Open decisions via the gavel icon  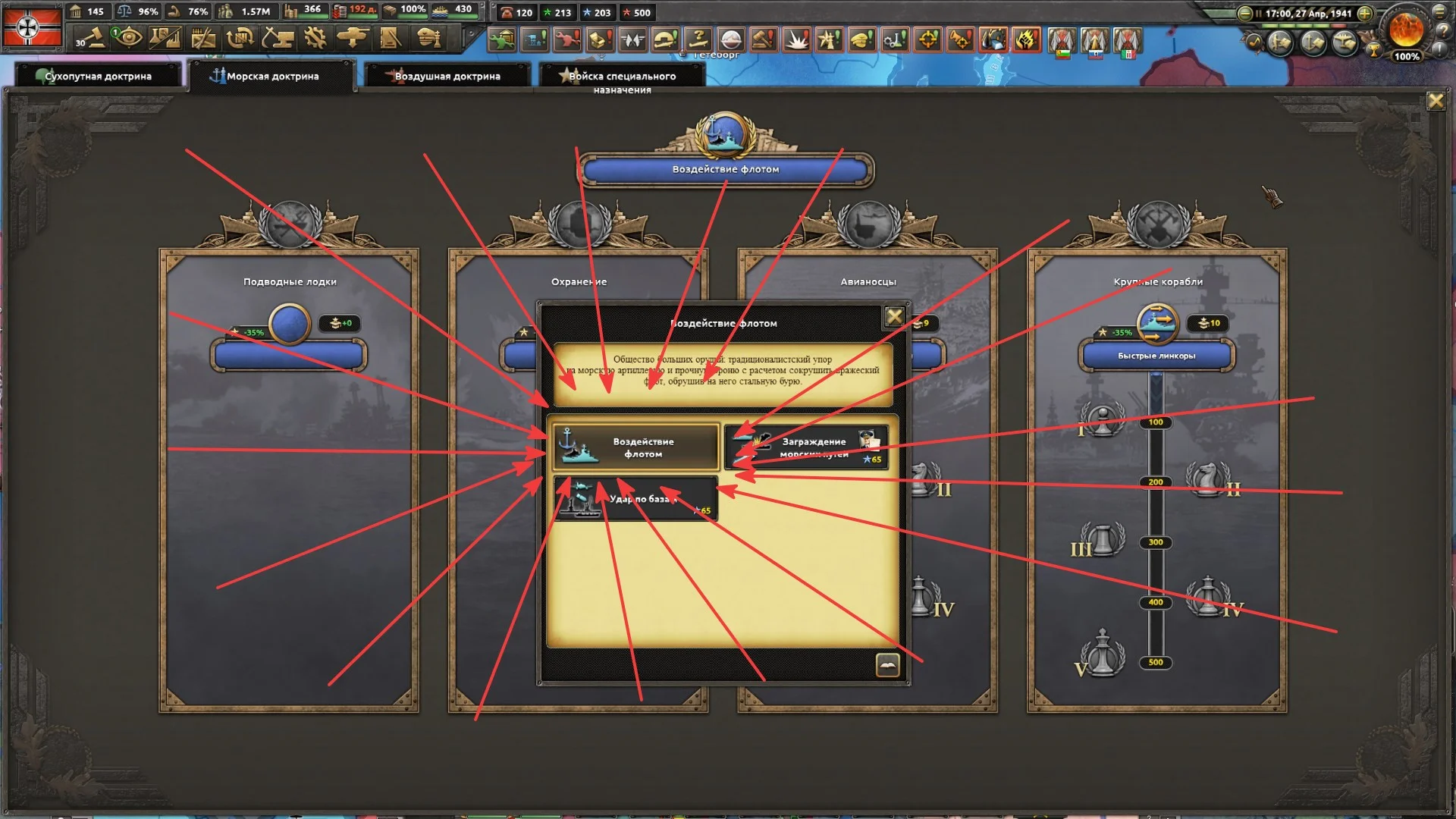point(92,38)
